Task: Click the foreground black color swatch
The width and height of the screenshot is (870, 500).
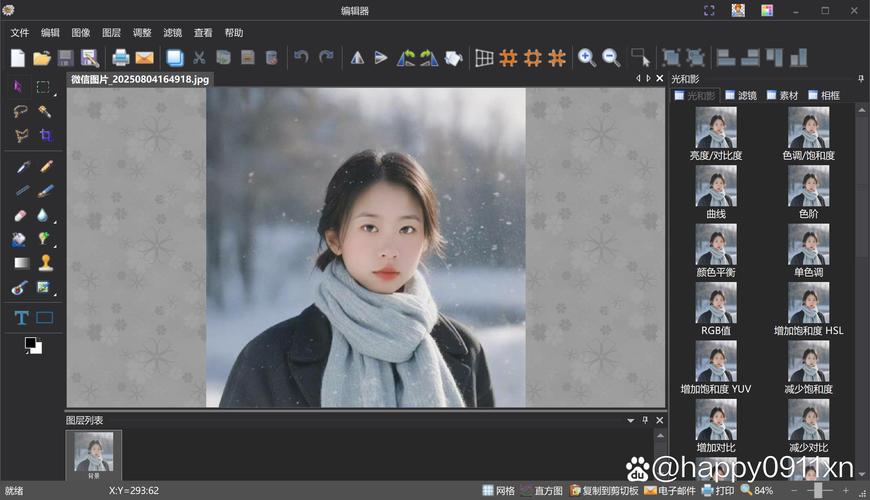Action: [x=30, y=343]
